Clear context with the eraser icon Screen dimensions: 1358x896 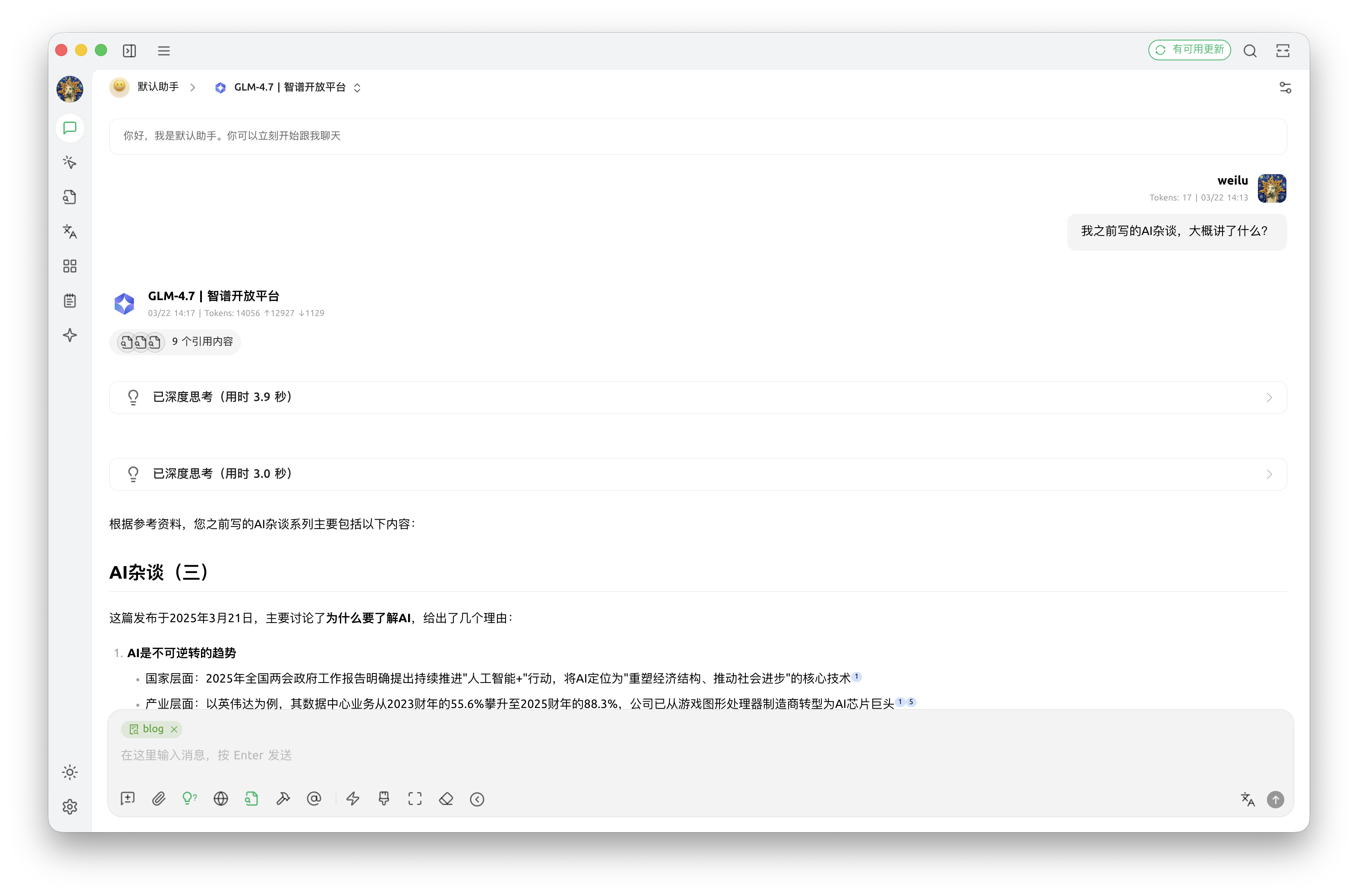(446, 799)
